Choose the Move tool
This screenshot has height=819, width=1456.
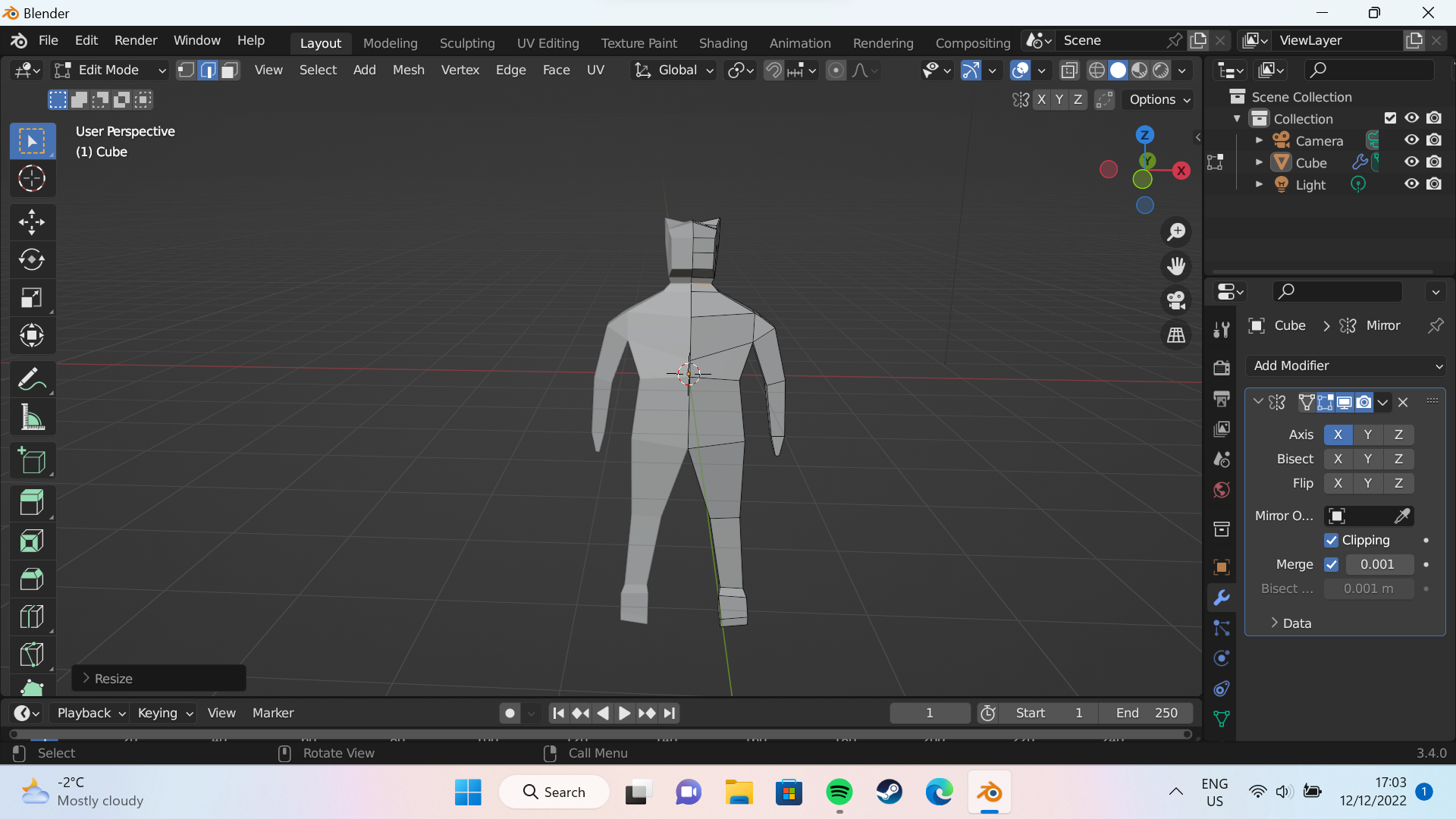[32, 222]
